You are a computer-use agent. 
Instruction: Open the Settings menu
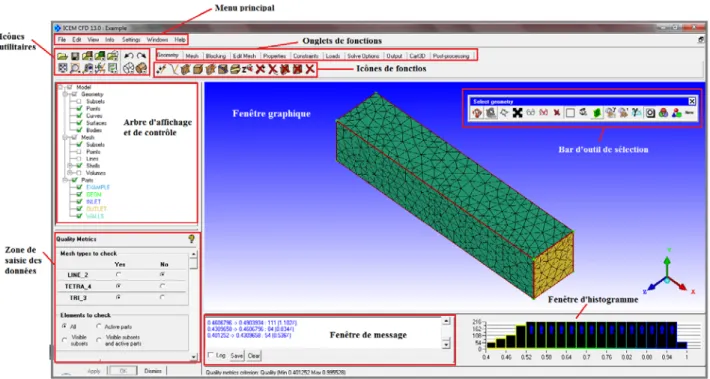(131, 40)
